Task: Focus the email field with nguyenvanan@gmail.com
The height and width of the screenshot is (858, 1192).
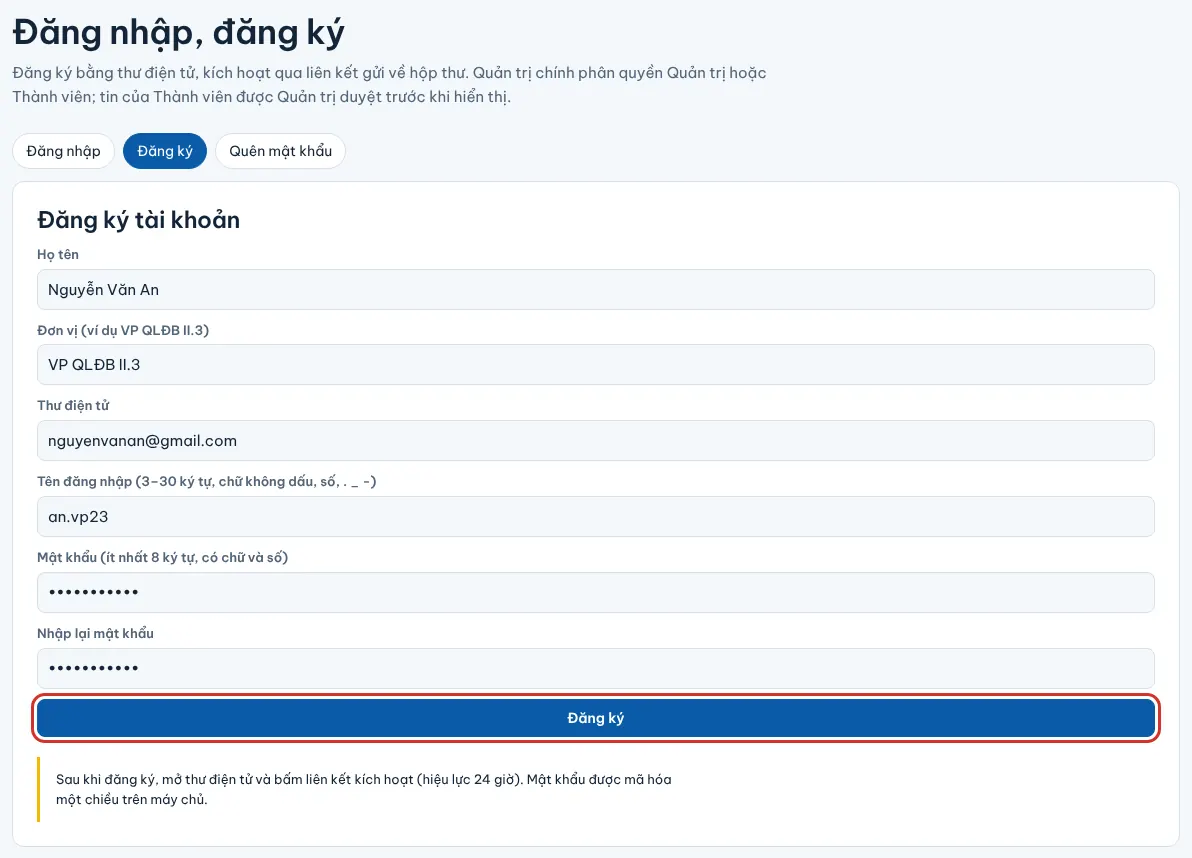Action: 595,441
